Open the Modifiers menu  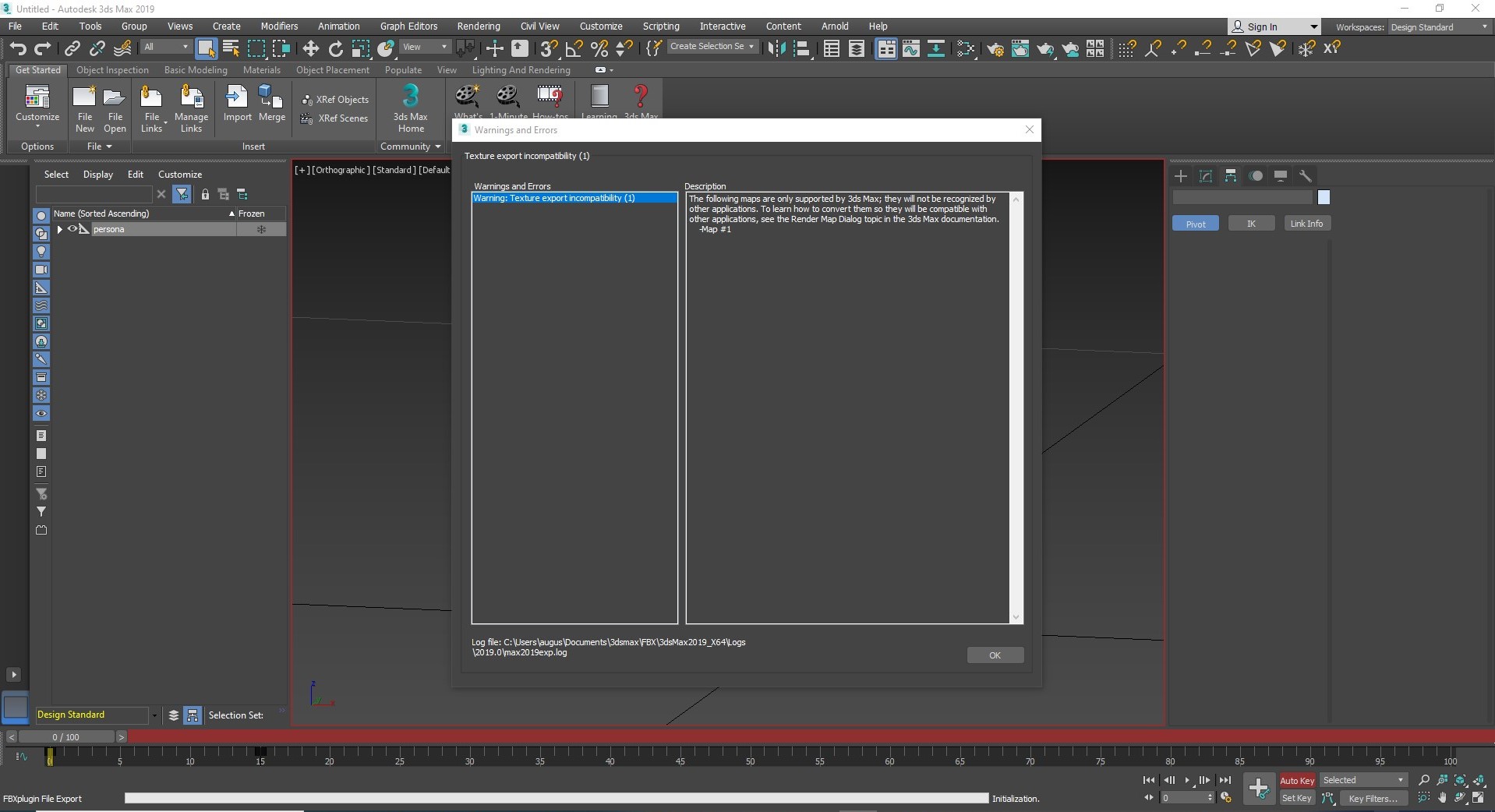tap(279, 26)
